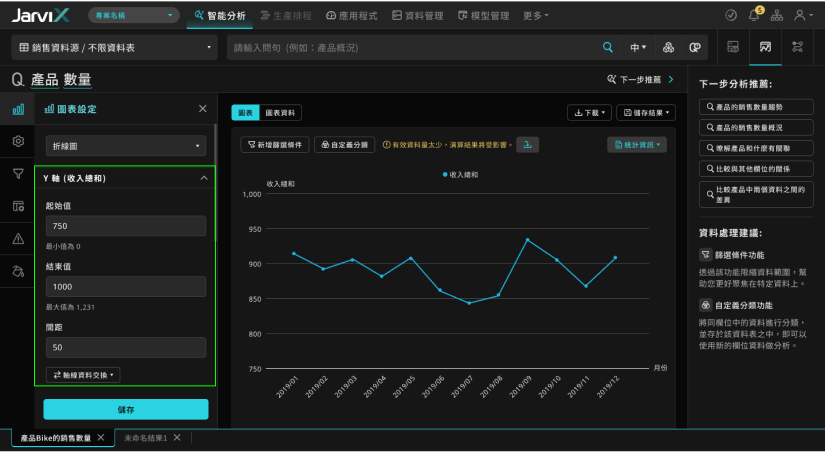Viewport: 825px width, 452px height.
Task: Open the 更多 menu
Action: tap(536, 16)
